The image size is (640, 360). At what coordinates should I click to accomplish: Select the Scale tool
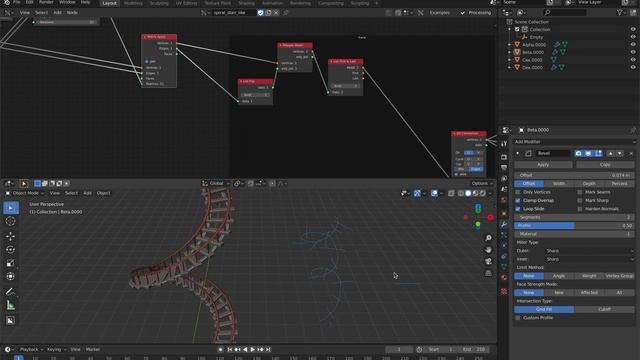click(x=11, y=263)
